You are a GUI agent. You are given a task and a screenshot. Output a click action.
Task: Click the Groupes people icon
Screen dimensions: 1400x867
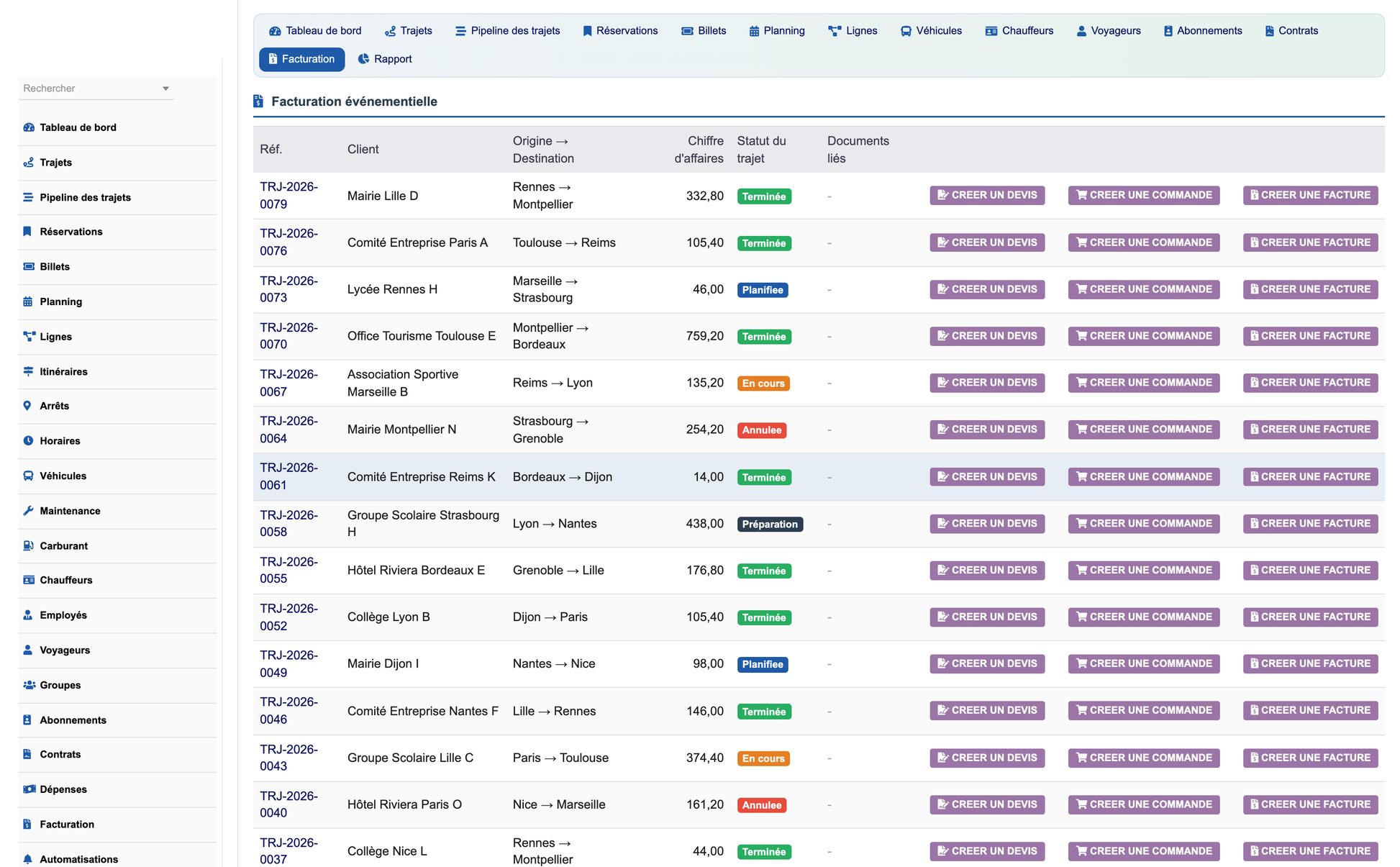pos(29,685)
